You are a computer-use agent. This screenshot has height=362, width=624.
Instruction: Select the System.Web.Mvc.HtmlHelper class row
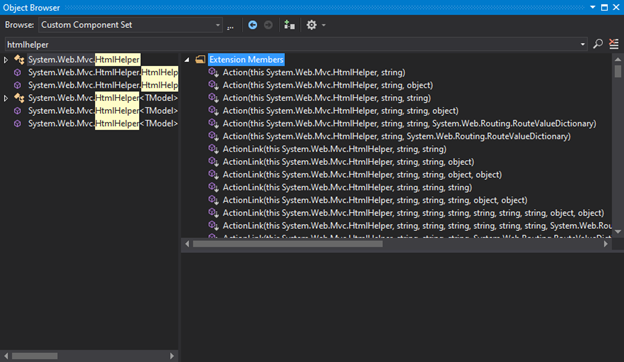(x=84, y=60)
